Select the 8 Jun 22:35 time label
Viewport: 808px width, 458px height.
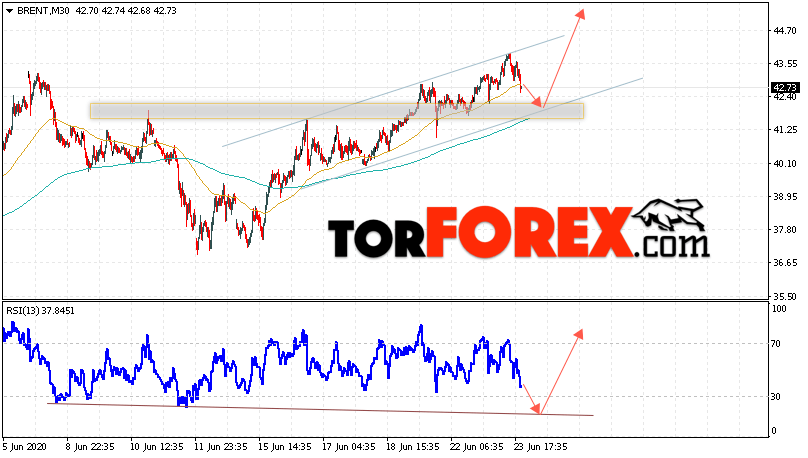[x=90, y=447]
